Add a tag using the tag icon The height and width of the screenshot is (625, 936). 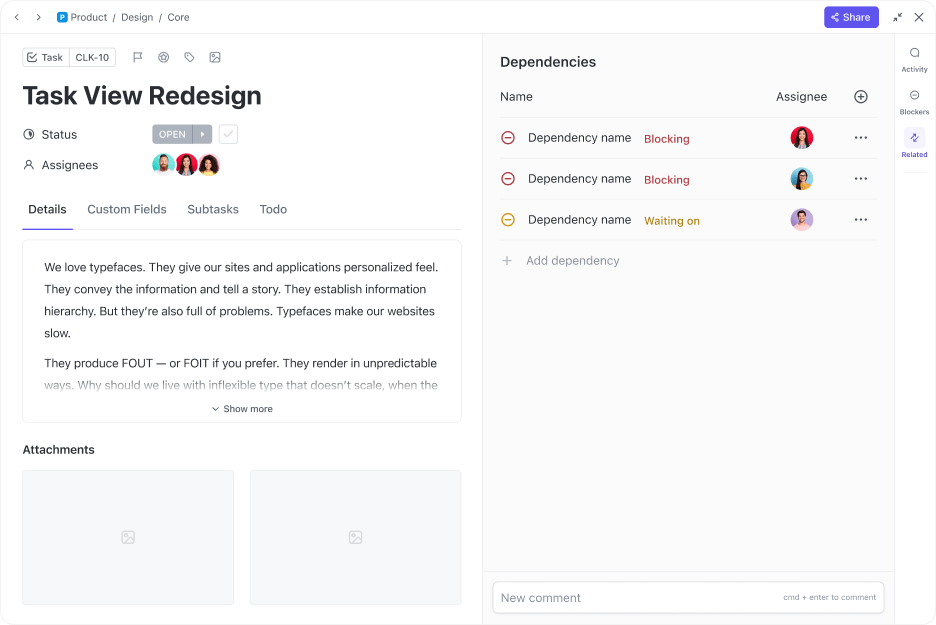pyautogui.click(x=189, y=57)
